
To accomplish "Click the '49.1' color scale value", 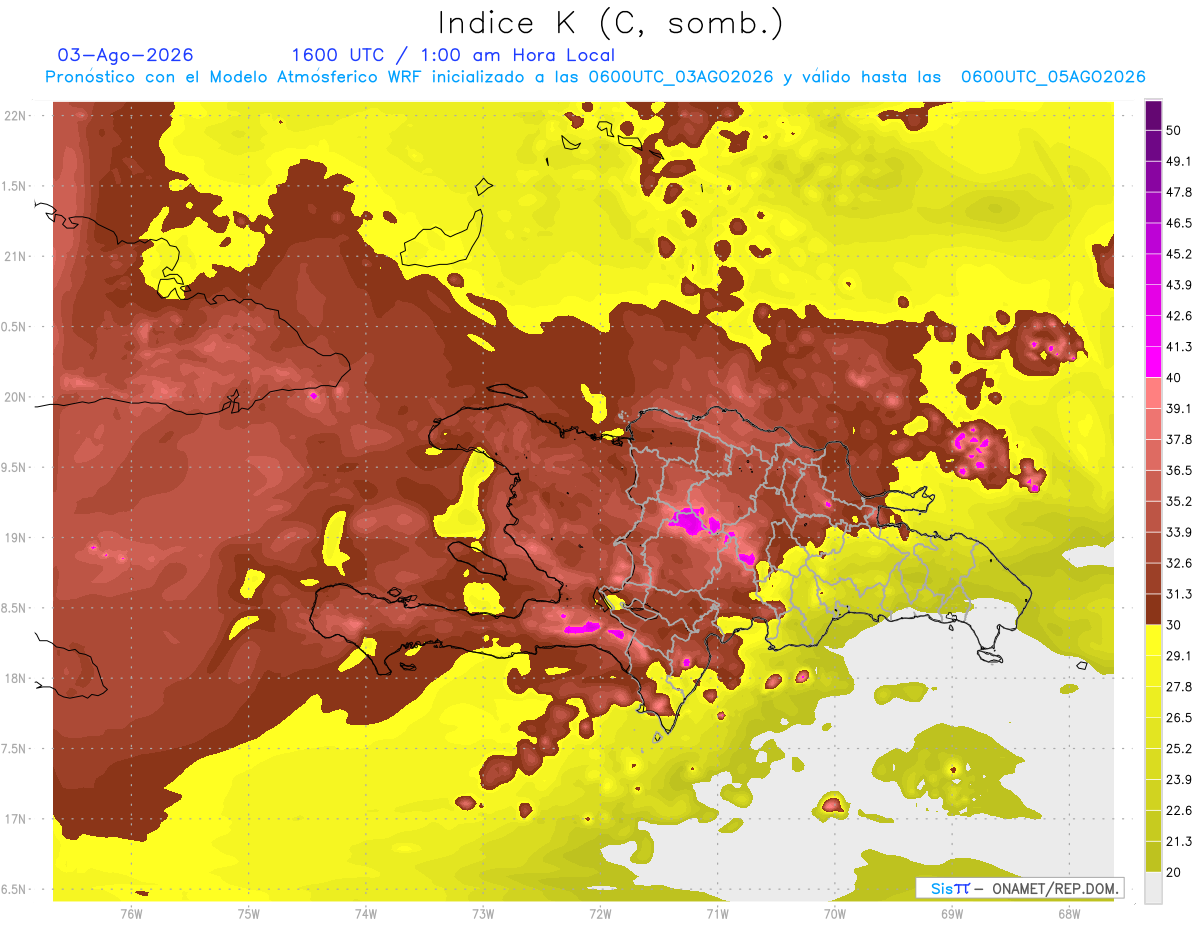I will (1179, 161).
